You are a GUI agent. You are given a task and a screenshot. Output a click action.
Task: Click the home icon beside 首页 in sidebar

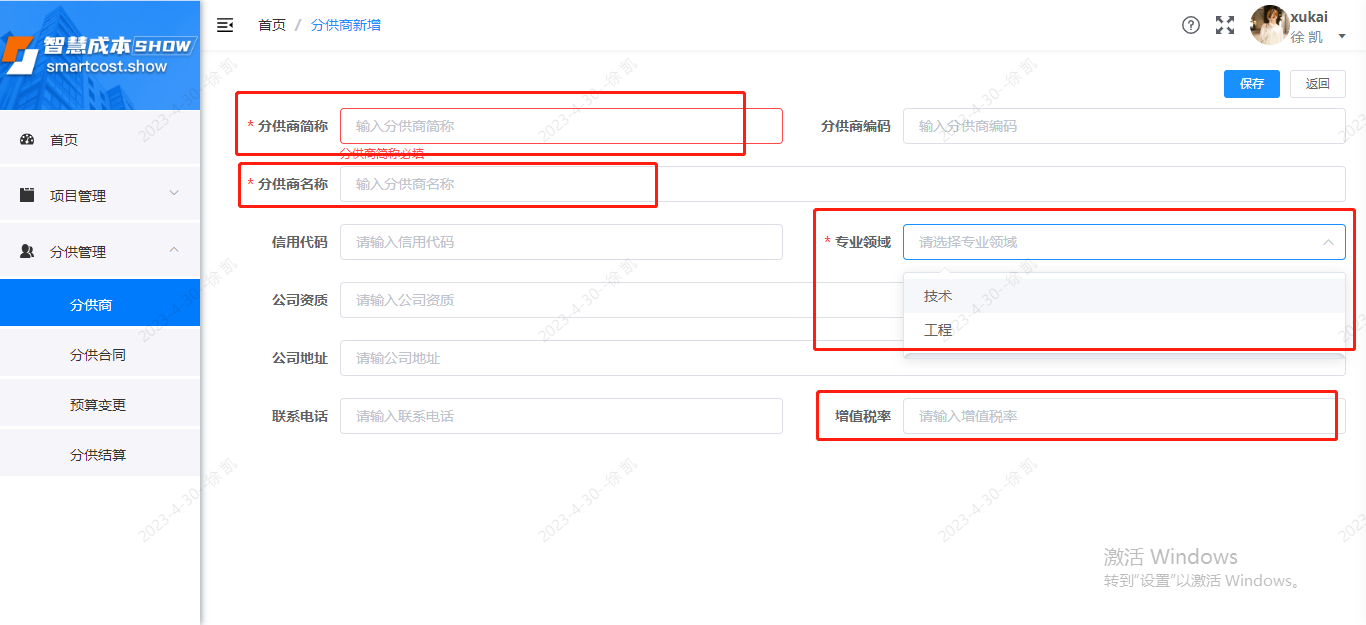click(x=26, y=139)
